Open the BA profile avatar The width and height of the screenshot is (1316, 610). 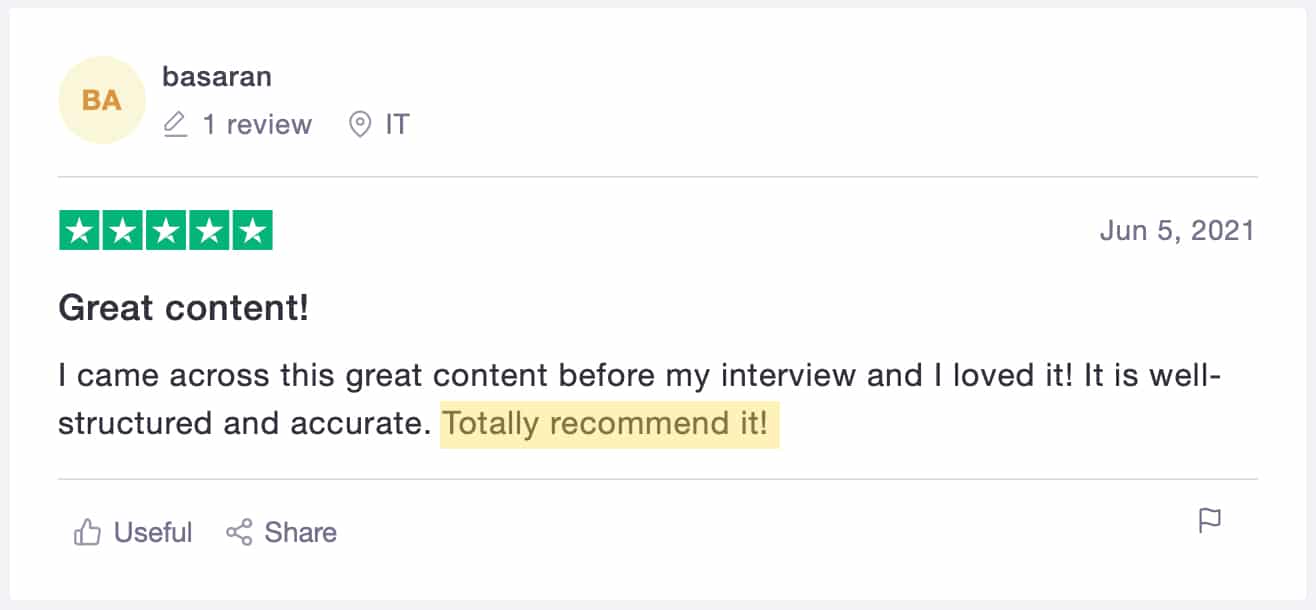102,100
